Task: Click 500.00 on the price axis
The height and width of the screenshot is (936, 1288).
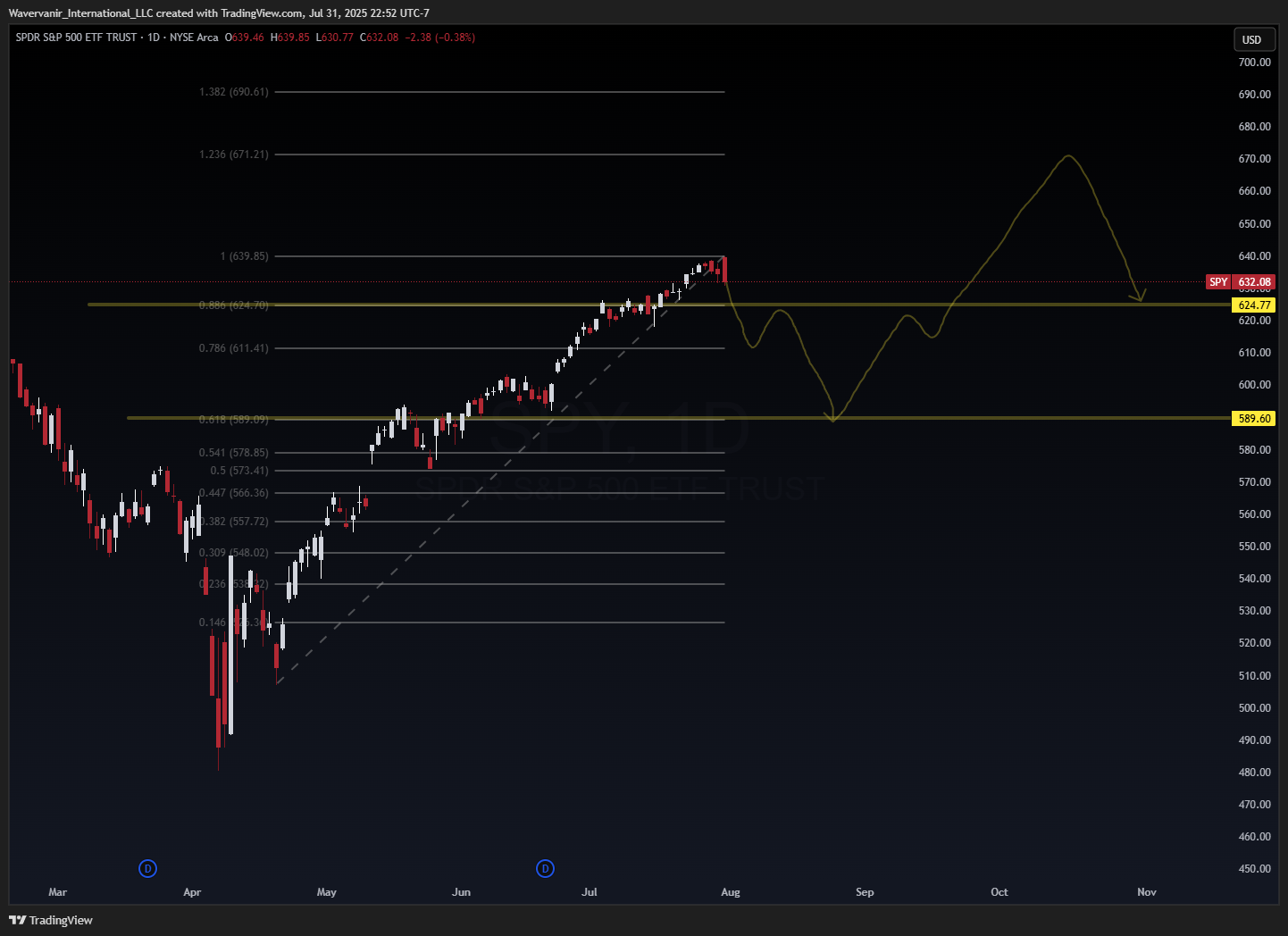Action: [1254, 708]
